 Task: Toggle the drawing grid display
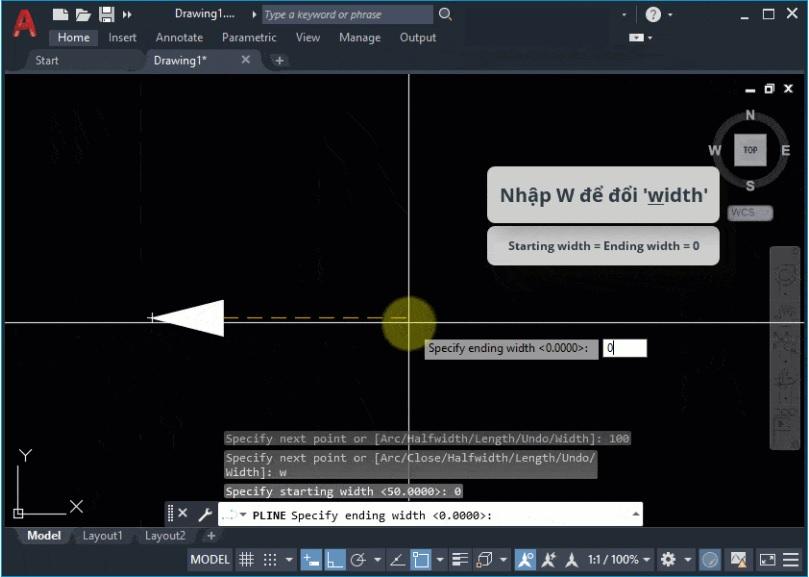tap(247, 559)
